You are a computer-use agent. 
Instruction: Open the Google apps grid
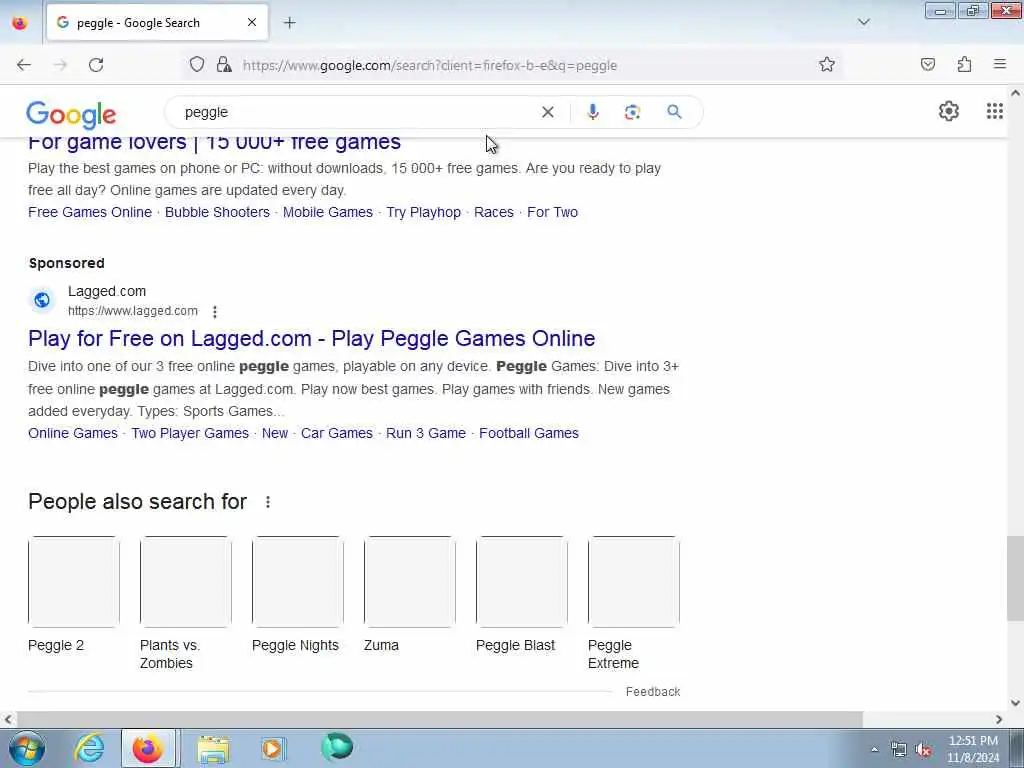click(x=995, y=112)
